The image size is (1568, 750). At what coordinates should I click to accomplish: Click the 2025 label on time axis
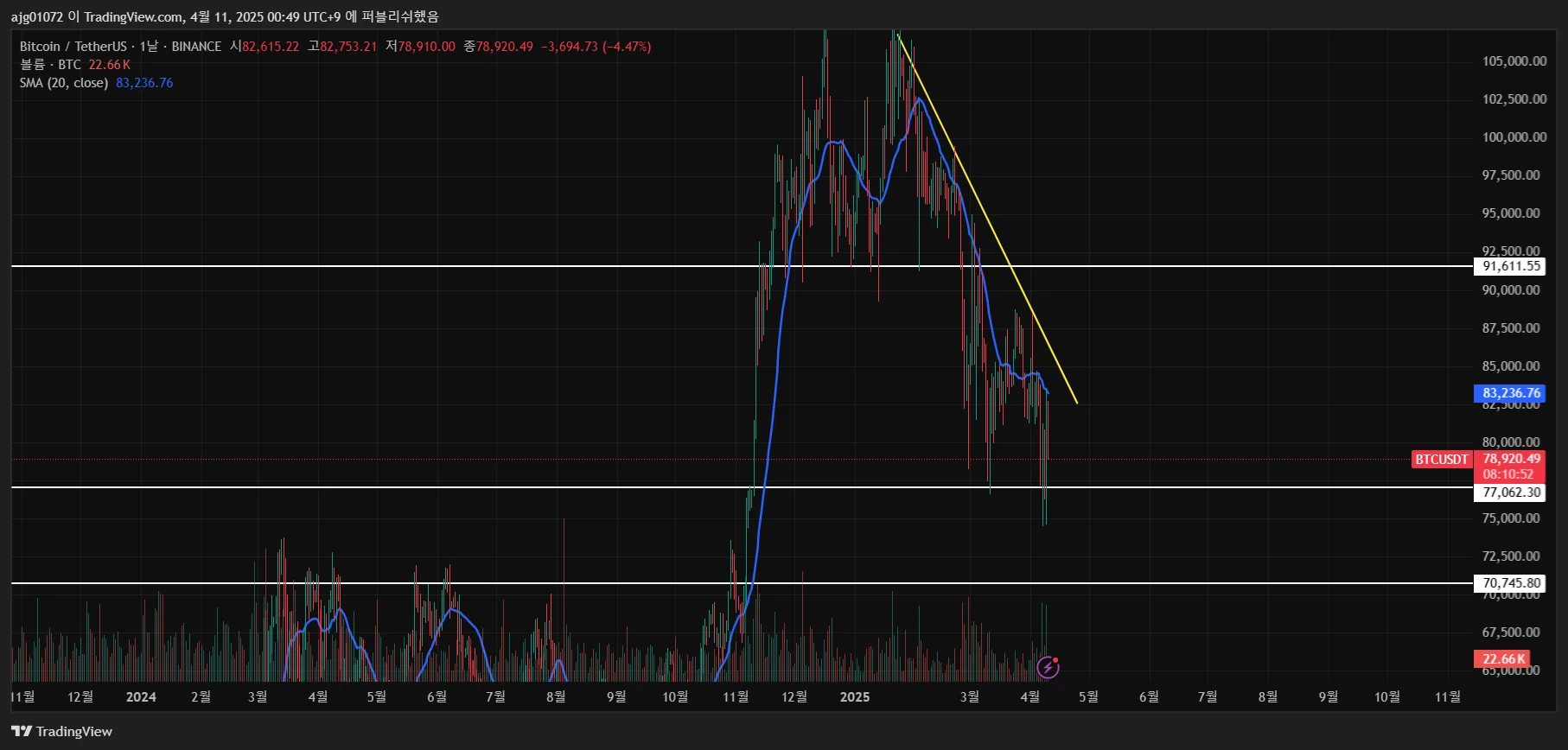[855, 696]
